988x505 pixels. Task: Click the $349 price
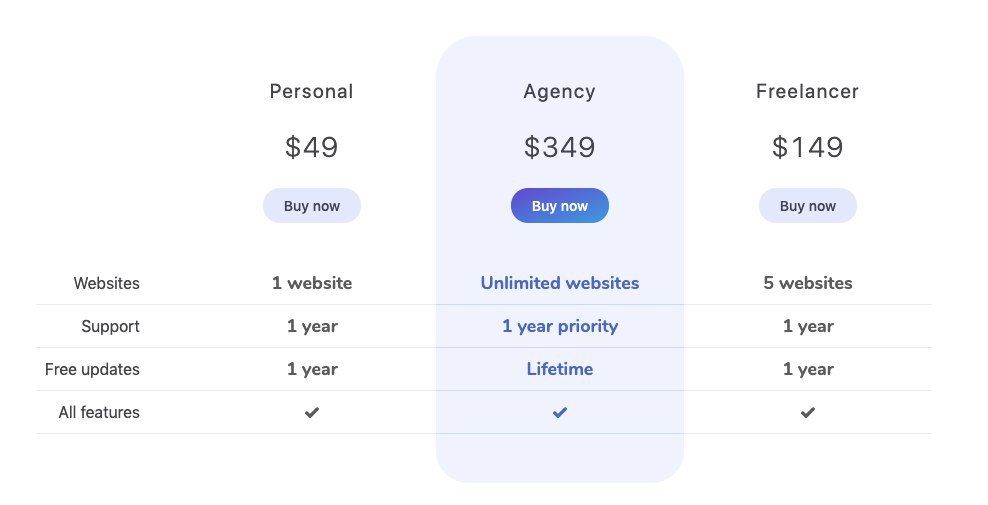point(560,147)
